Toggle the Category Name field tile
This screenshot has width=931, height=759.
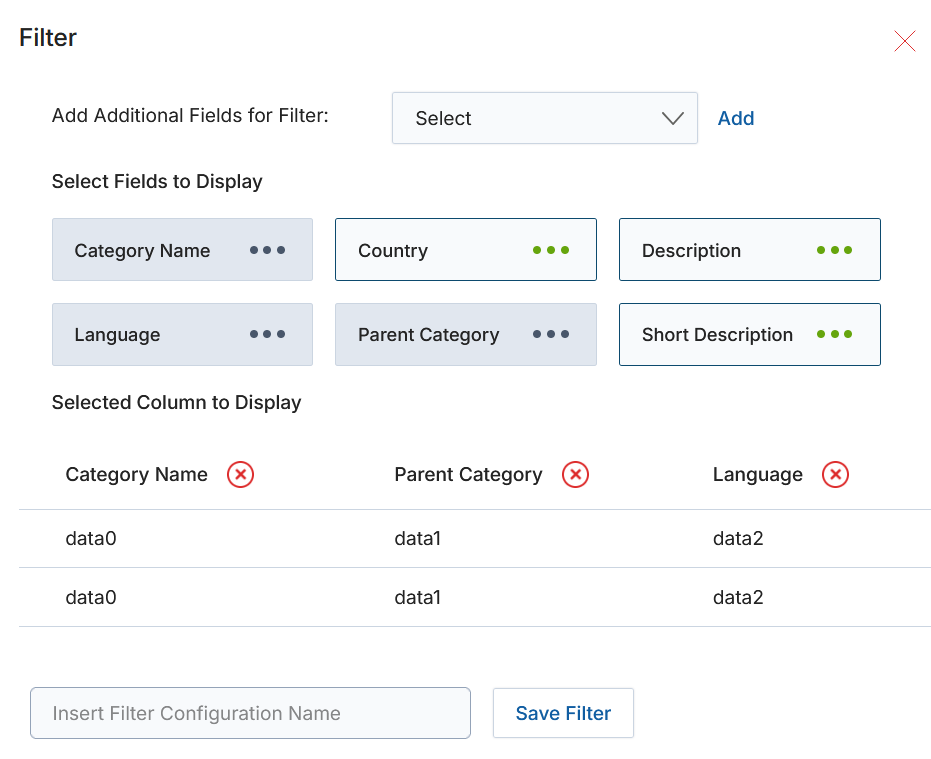[x=182, y=249]
